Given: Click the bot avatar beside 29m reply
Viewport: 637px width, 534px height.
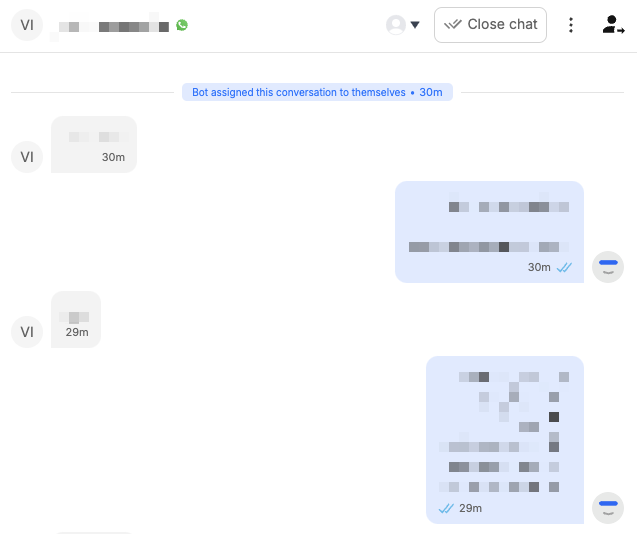Looking at the screenshot, I should (608, 508).
